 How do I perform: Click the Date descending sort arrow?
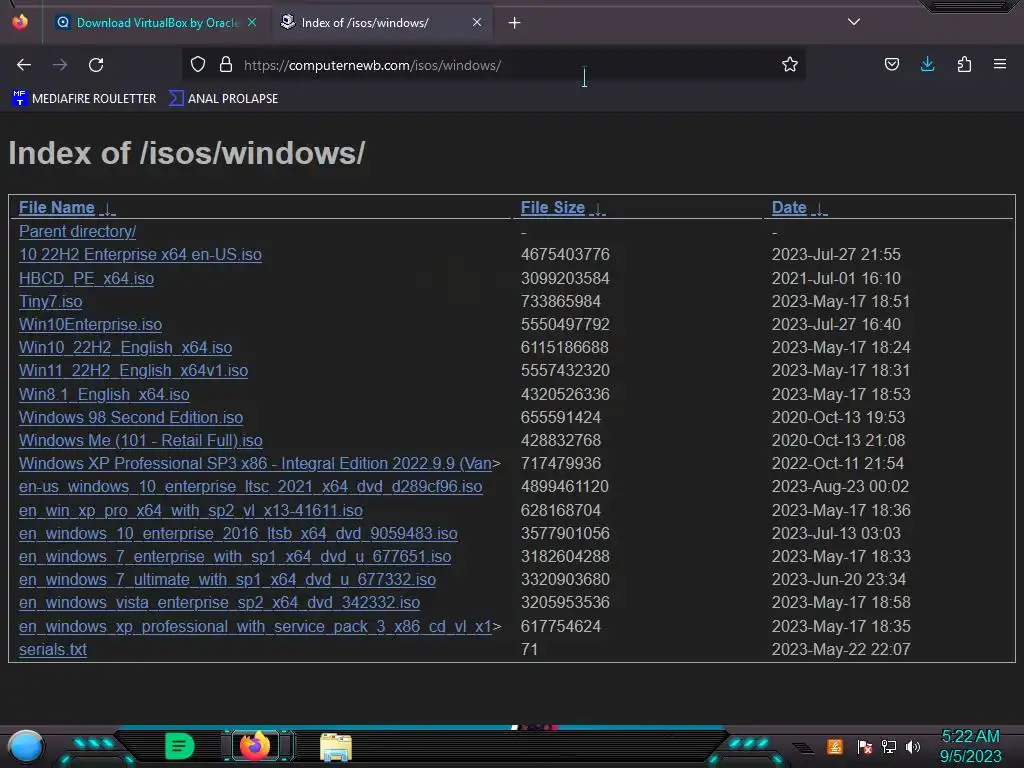click(819, 208)
